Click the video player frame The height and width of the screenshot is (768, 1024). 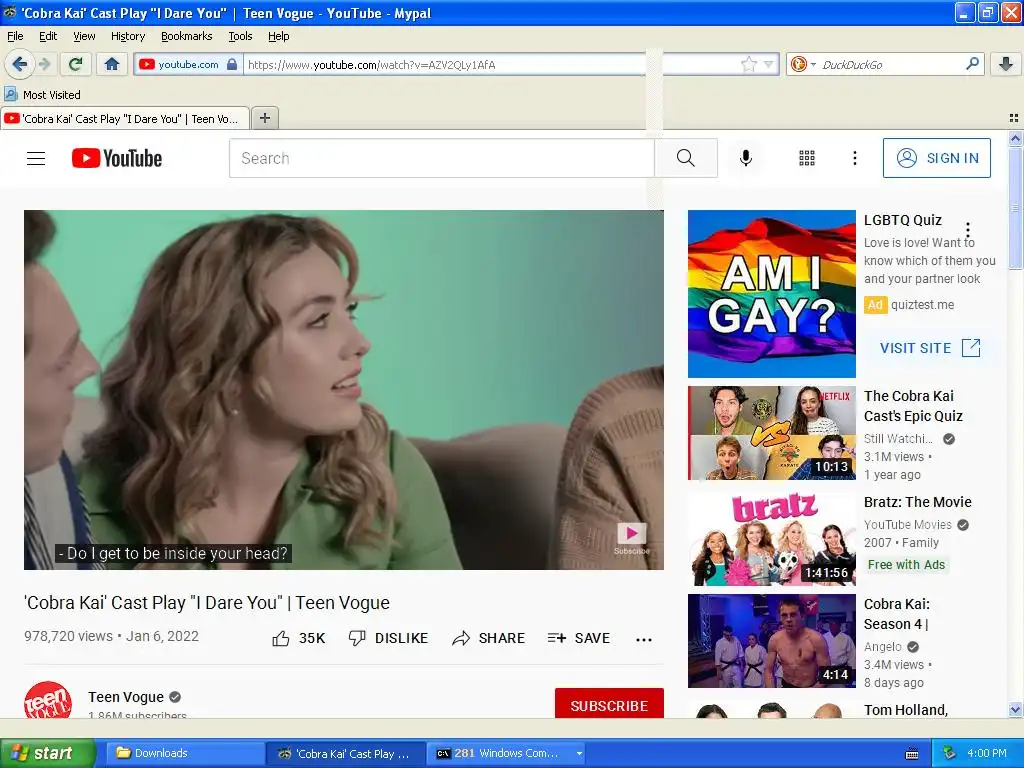pyautogui.click(x=344, y=390)
